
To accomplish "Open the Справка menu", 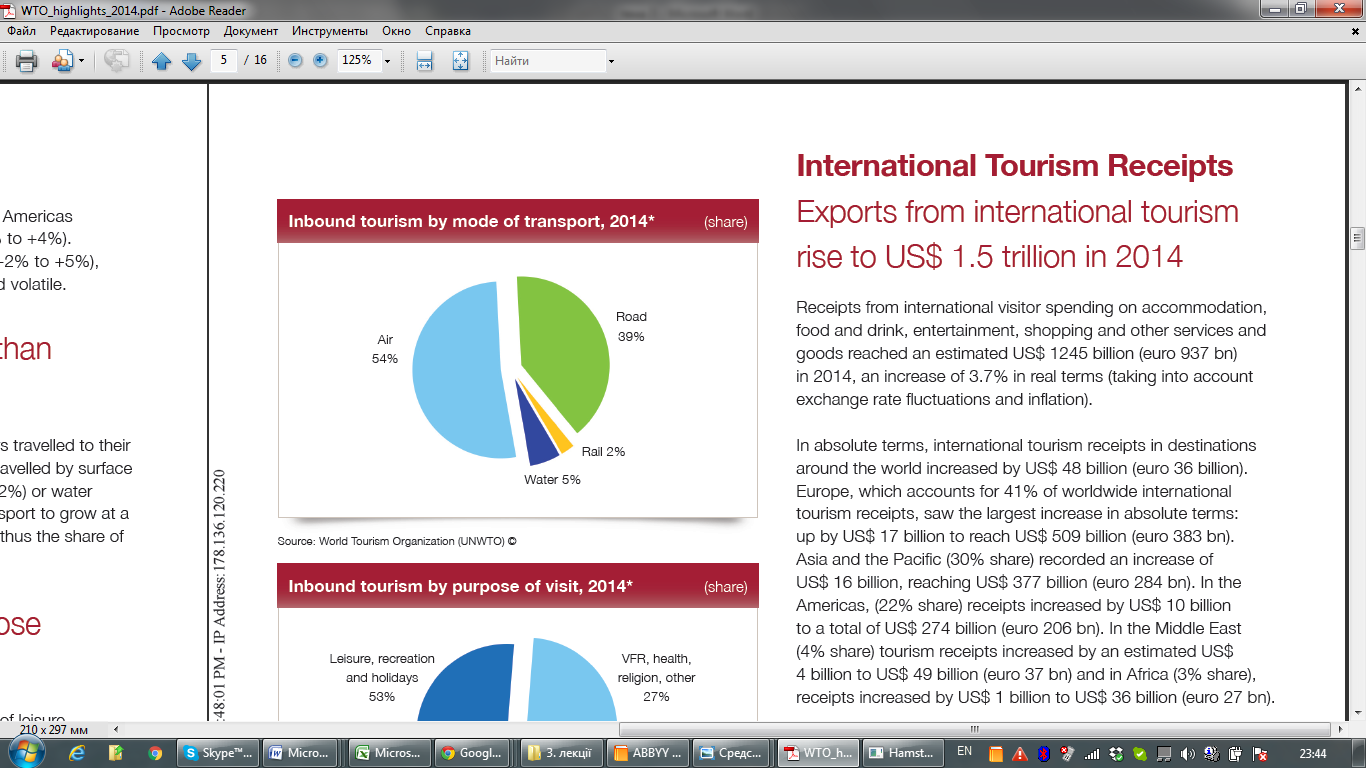I will pyautogui.click(x=448, y=31).
